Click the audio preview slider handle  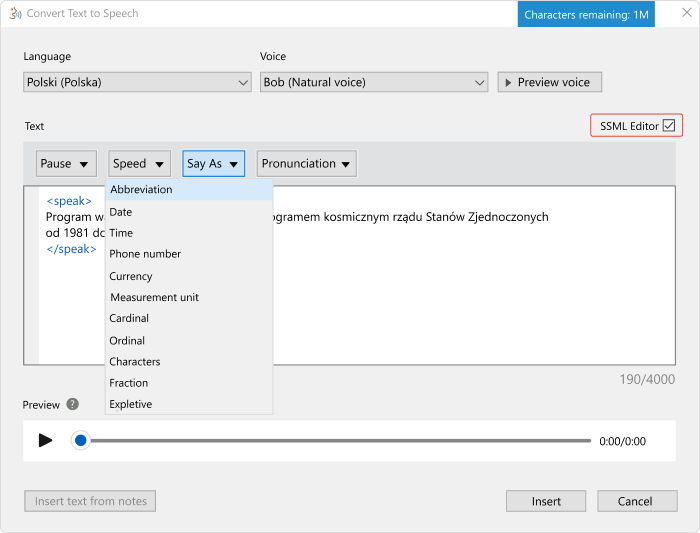(x=80, y=440)
